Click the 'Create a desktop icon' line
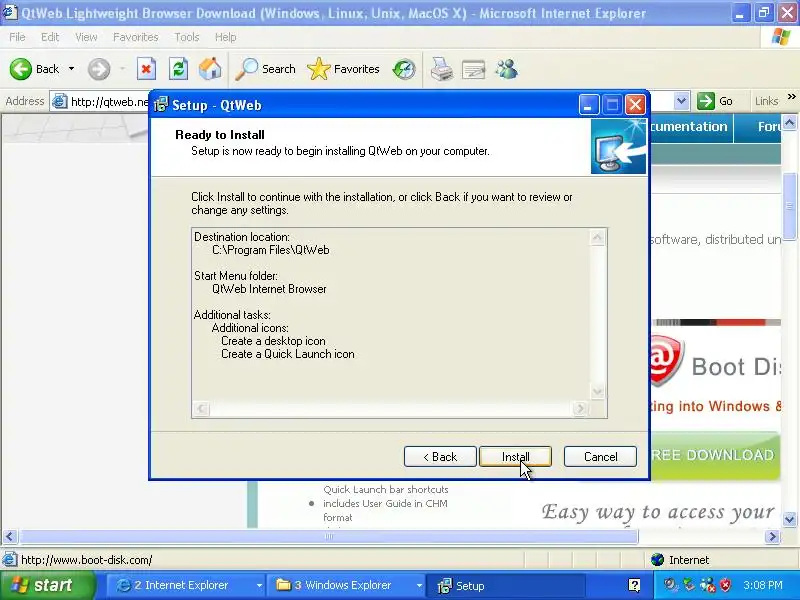Image resolution: width=800 pixels, height=600 pixels. [273, 341]
